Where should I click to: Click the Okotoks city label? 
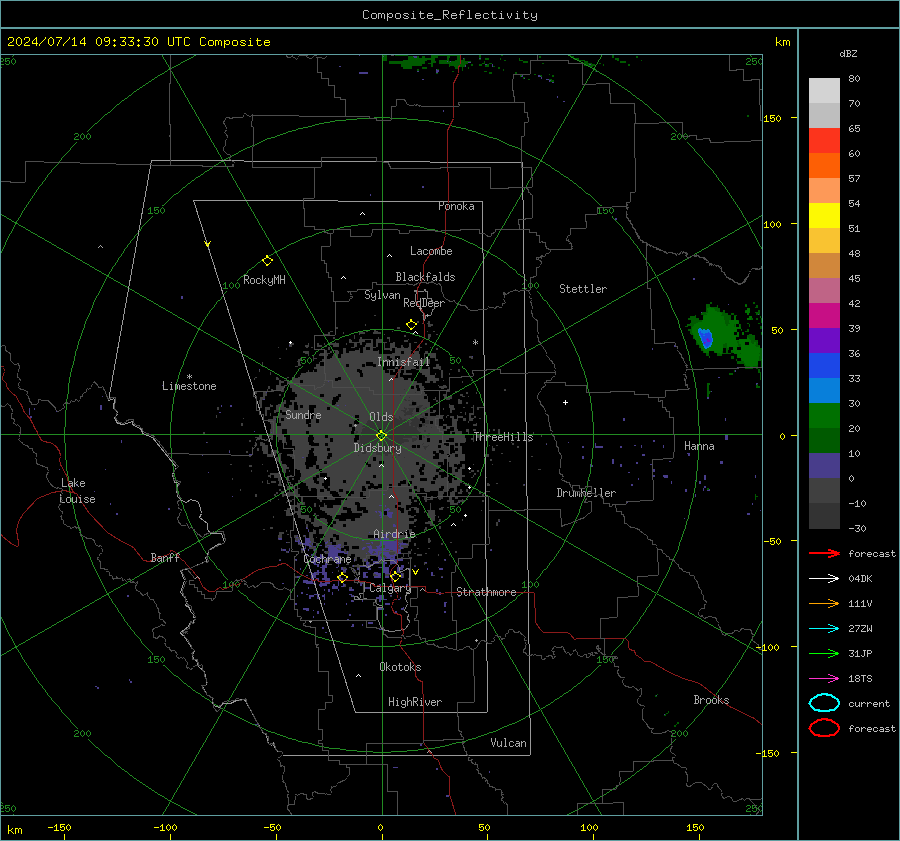pos(400,667)
